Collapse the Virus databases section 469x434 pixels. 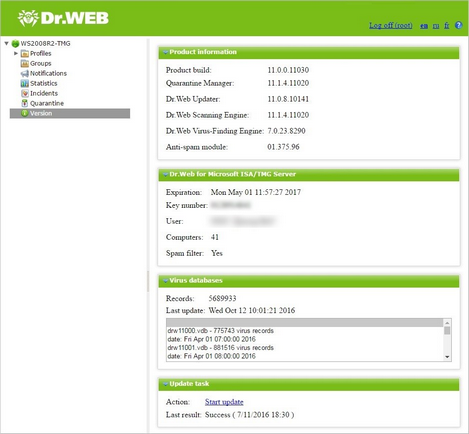pyautogui.click(x=165, y=281)
